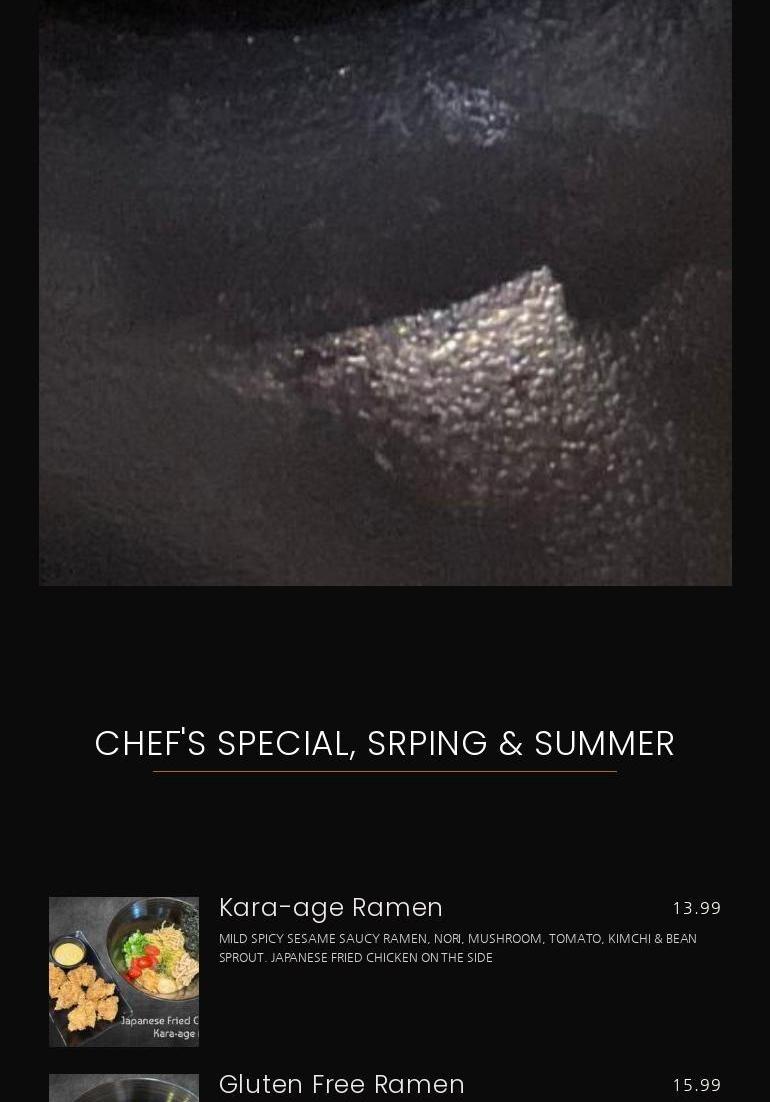The height and width of the screenshot is (1102, 770).
Task: Click the orange divider line under the heading
Action: [385, 771]
